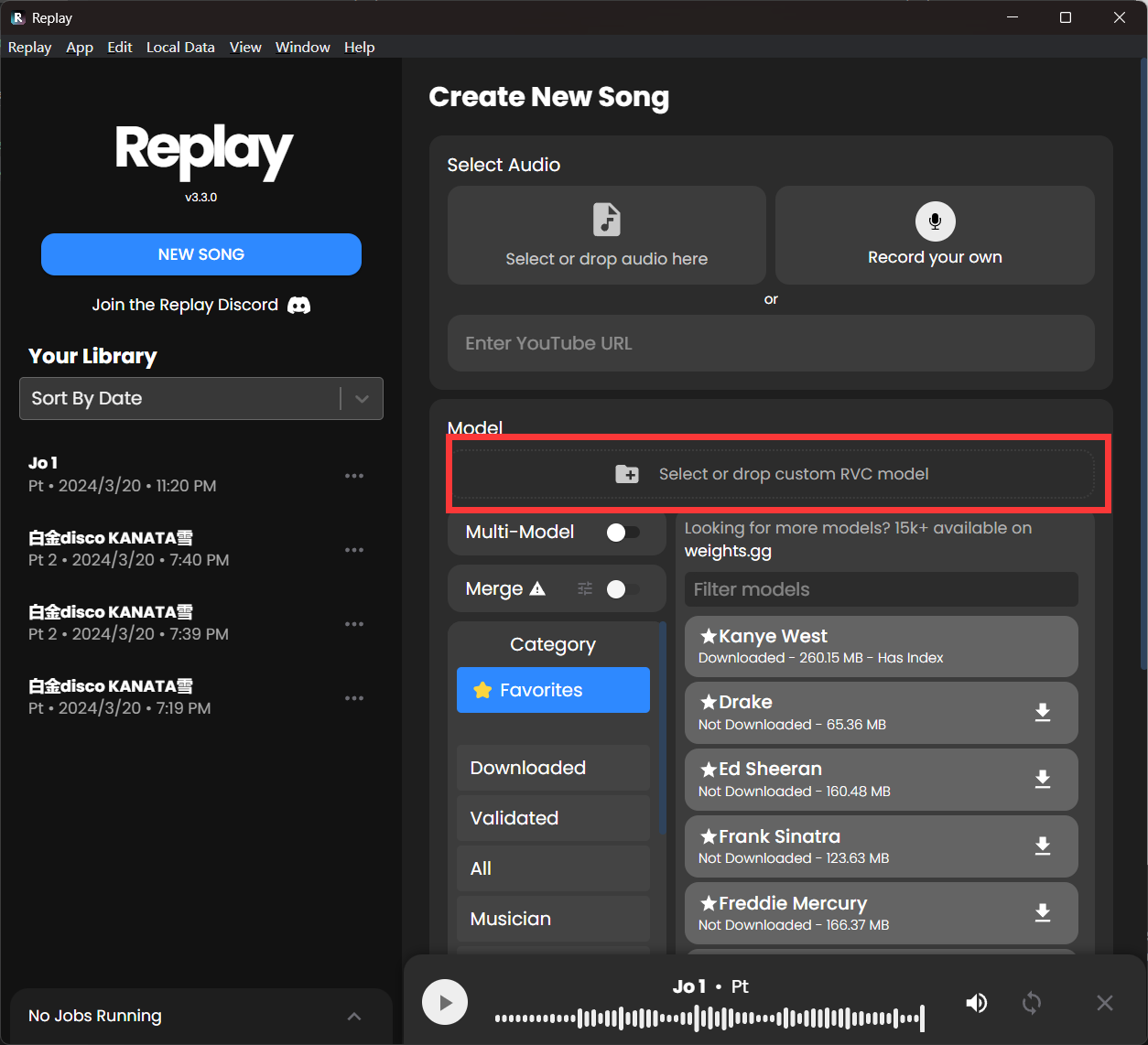
Task: Open the Window menu
Action: click(x=303, y=47)
